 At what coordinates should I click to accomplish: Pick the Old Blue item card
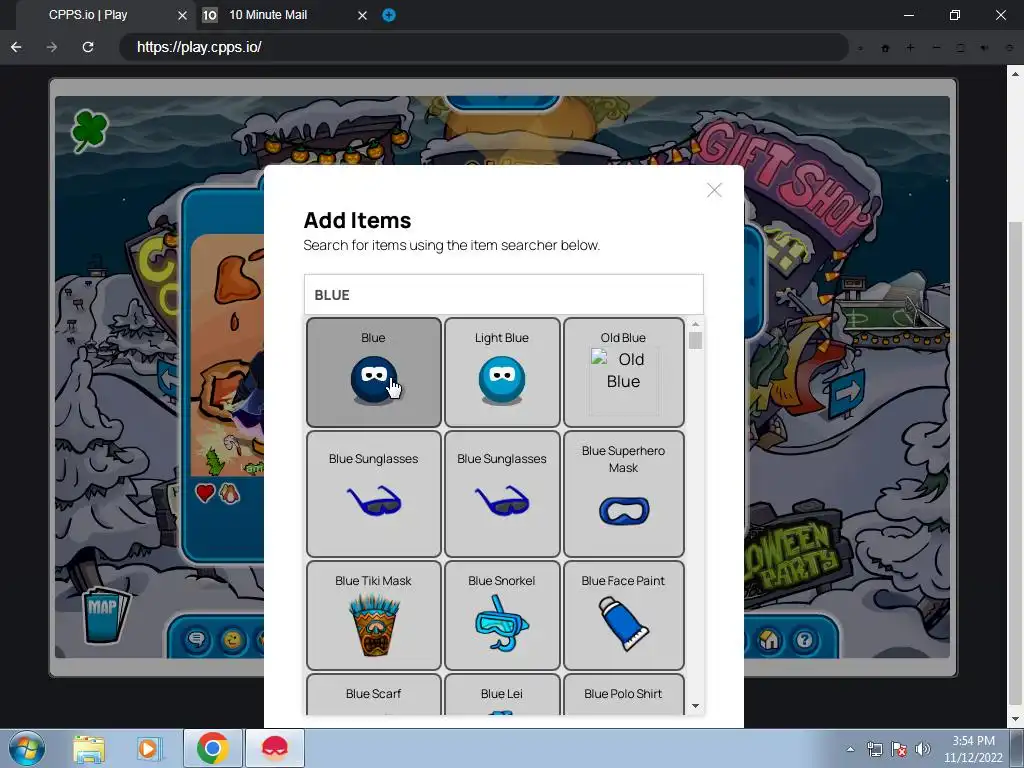pos(623,372)
